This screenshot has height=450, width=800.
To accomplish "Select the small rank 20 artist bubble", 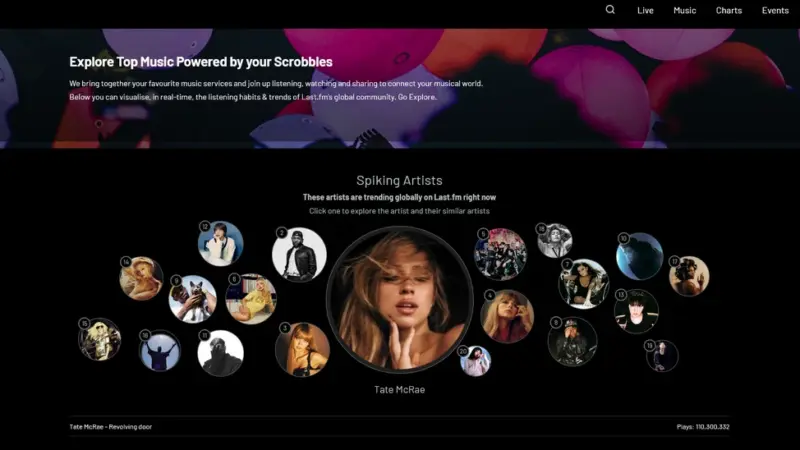I will tap(476, 361).
